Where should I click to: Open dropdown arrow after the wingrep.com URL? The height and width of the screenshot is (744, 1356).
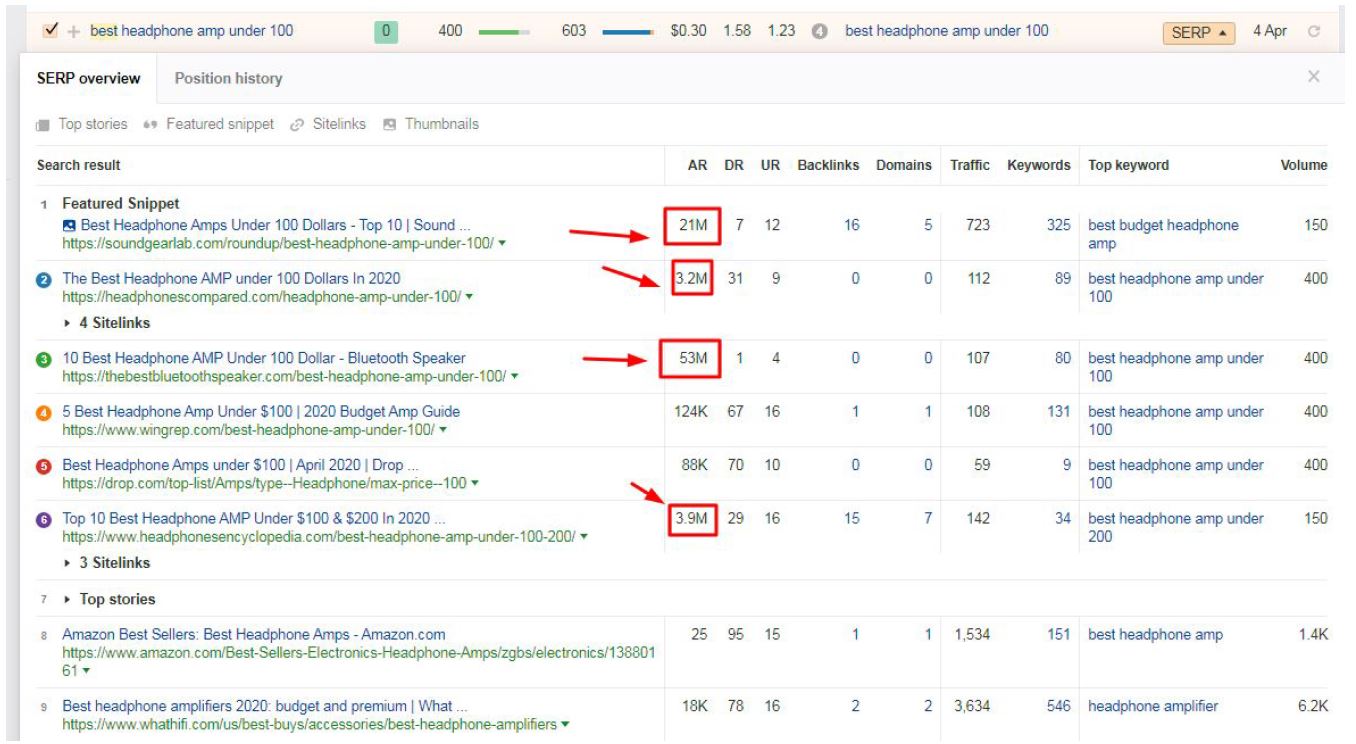coord(443,430)
